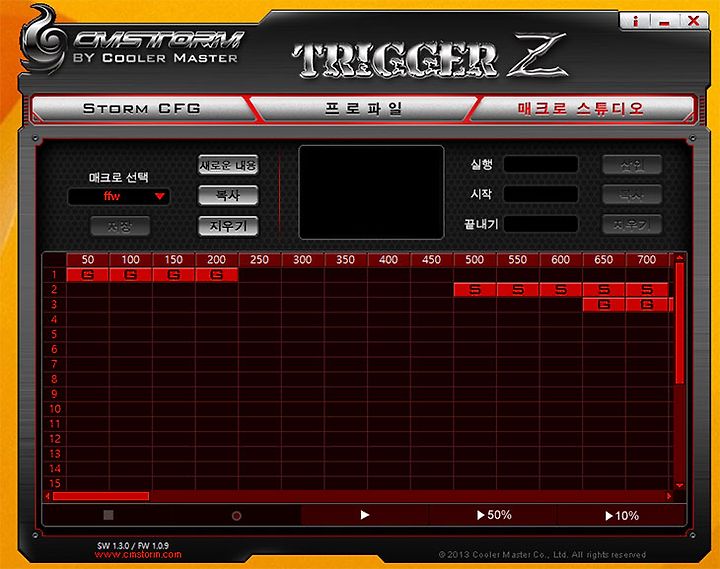This screenshot has height=569, width=720.
Task: Click the row number 15 label
Action: click(54, 483)
